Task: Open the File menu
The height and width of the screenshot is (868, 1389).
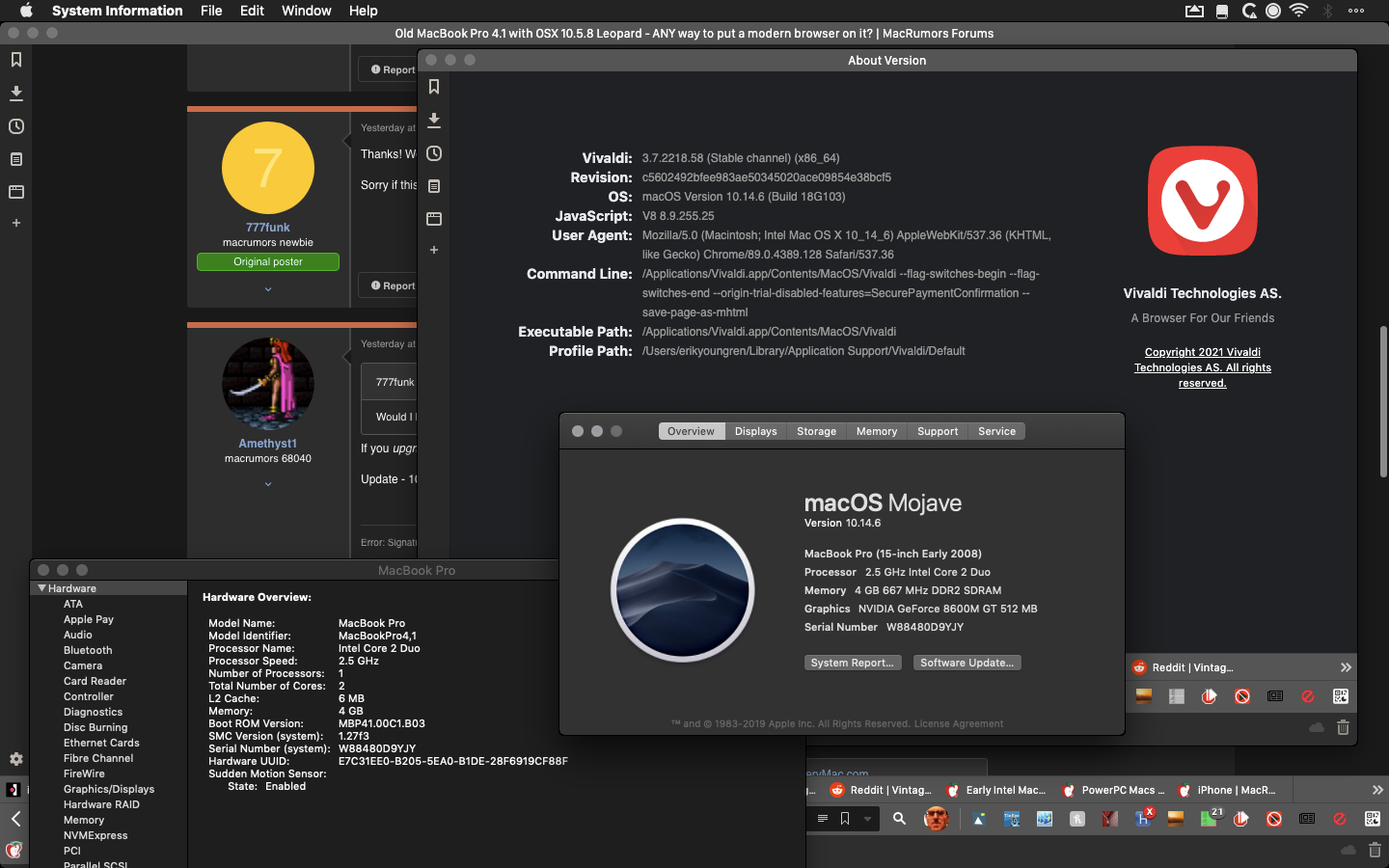Action: (x=211, y=11)
